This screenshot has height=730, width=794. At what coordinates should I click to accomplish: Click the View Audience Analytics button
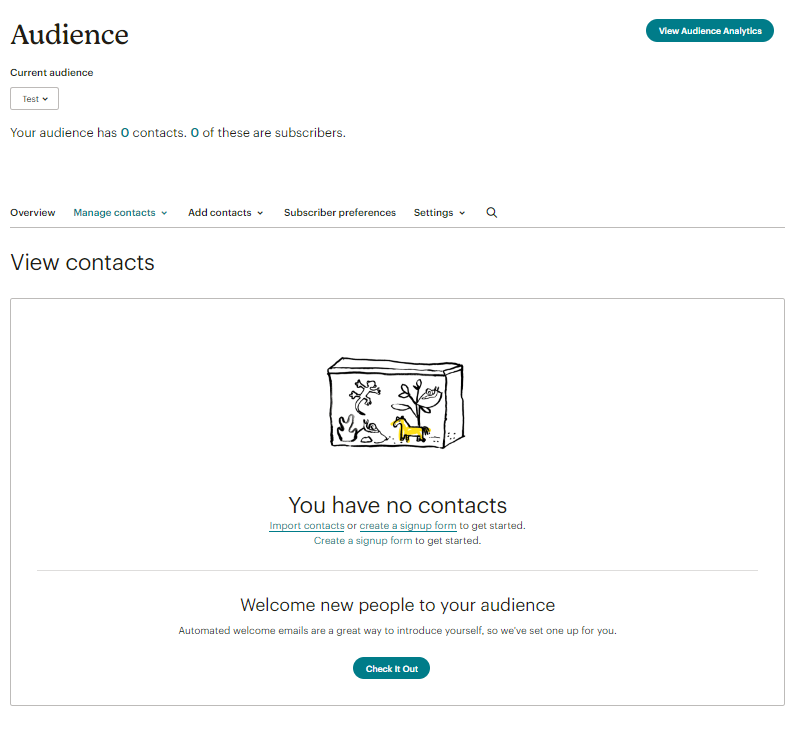pyautogui.click(x=709, y=31)
